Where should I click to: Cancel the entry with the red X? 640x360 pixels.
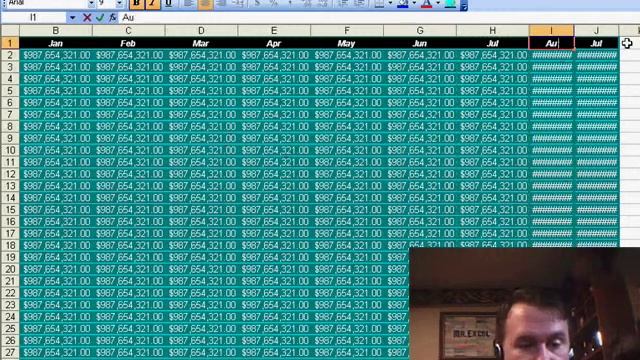[x=87, y=18]
